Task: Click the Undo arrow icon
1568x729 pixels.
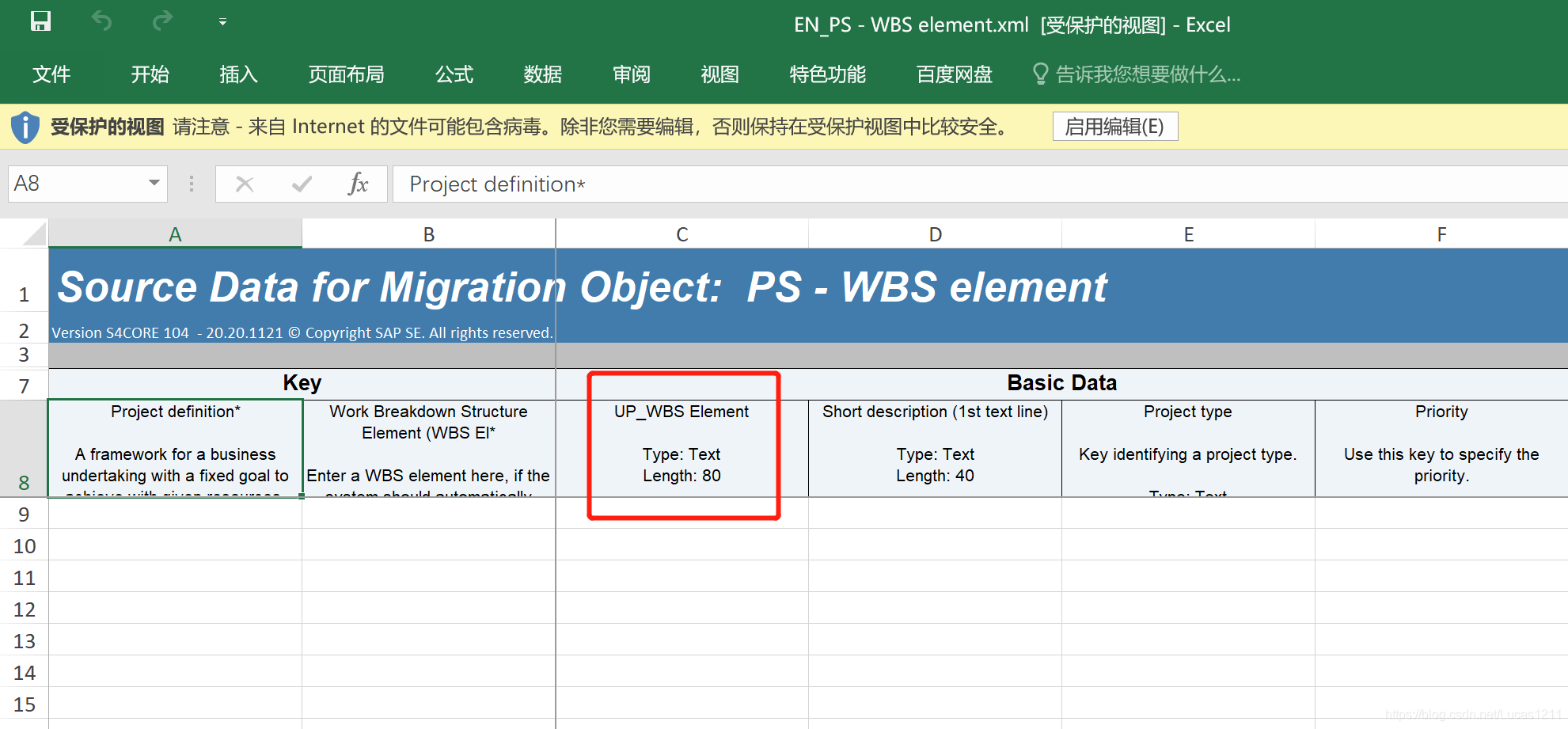Action: click(x=101, y=21)
